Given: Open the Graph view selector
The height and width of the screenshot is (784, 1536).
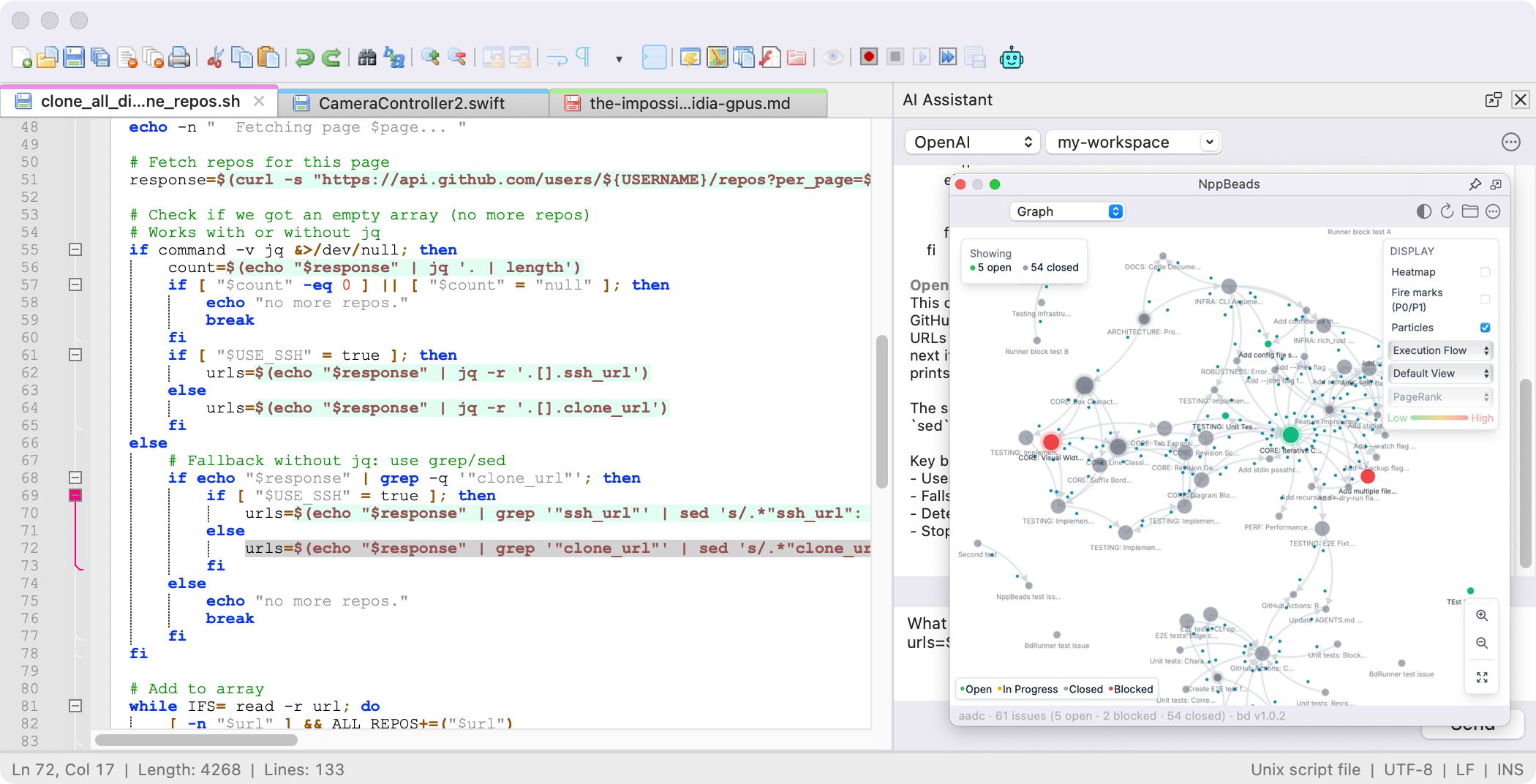Looking at the screenshot, I should pyautogui.click(x=1066, y=211).
